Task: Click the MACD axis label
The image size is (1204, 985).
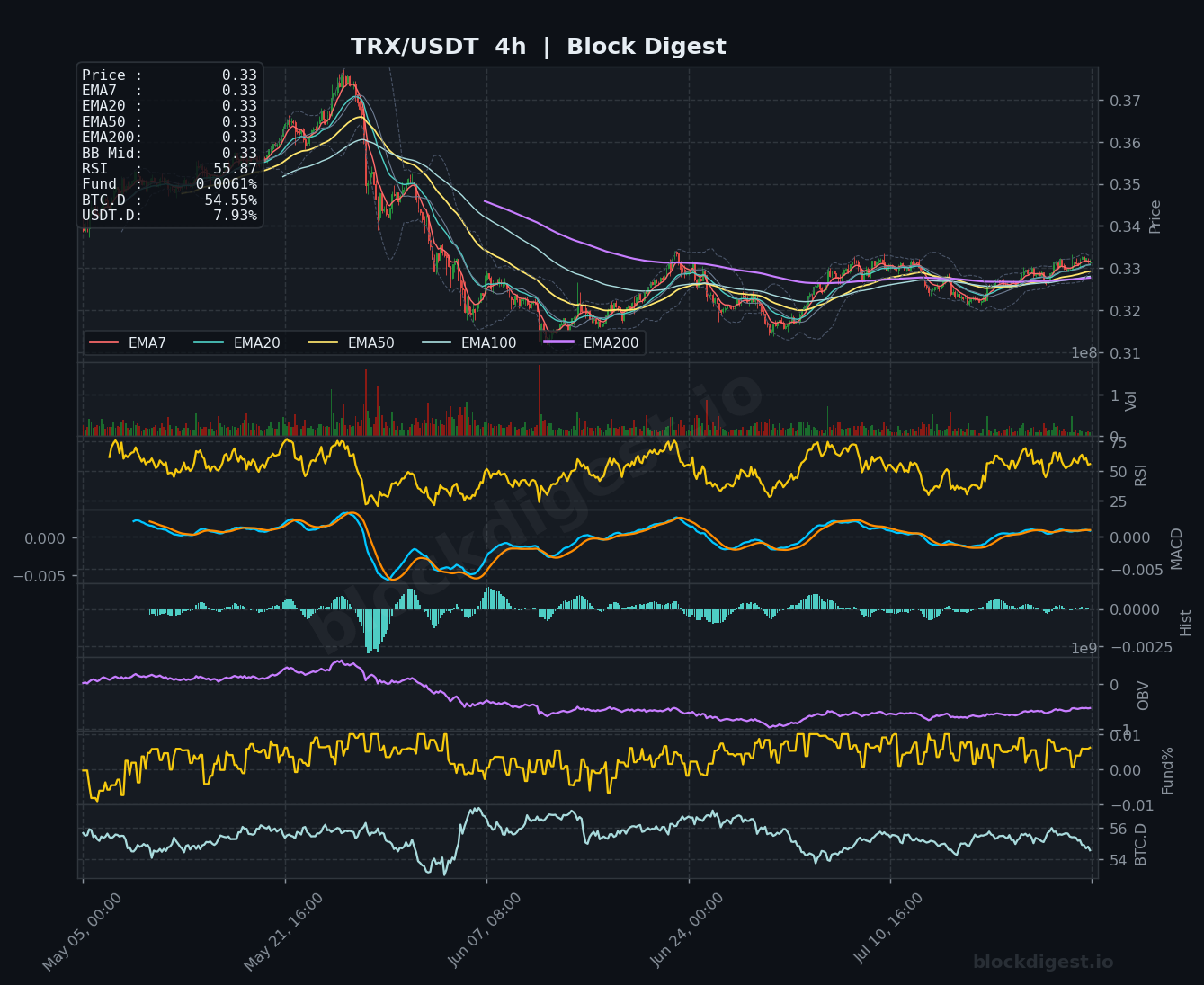Action: pos(1177,548)
